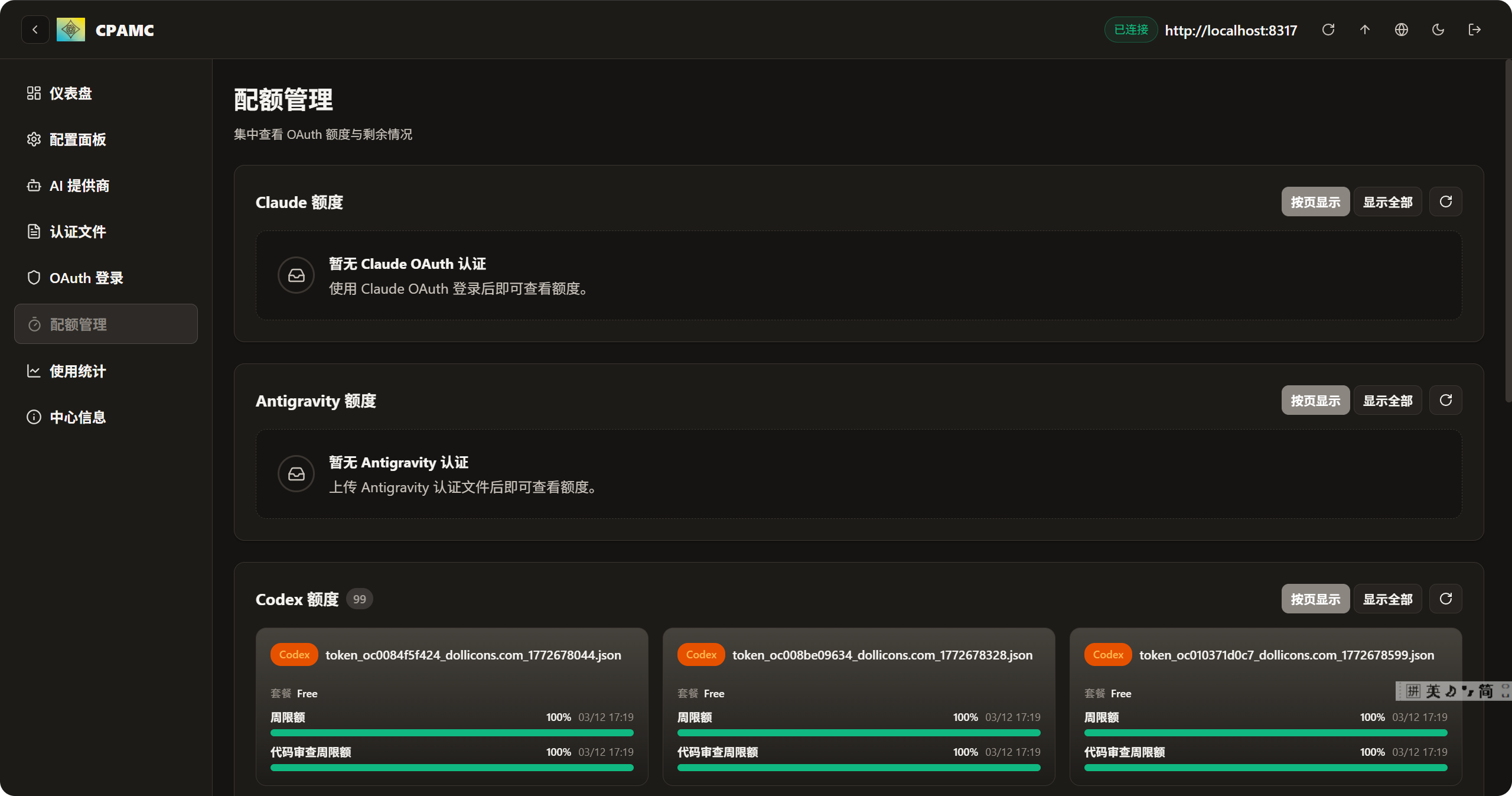Open 仪表盘 dashboard in sidebar
Image resolution: width=1512 pixels, height=796 pixels.
point(70,93)
